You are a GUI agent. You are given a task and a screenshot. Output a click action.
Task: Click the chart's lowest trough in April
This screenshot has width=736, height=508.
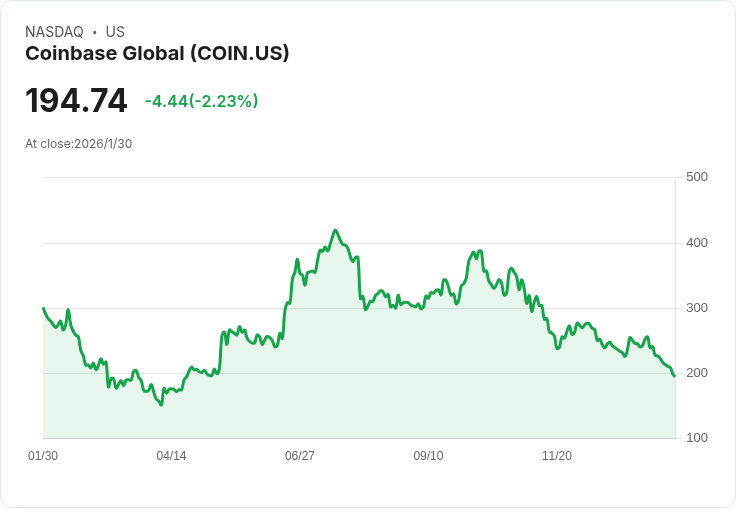pyautogui.click(x=161, y=405)
